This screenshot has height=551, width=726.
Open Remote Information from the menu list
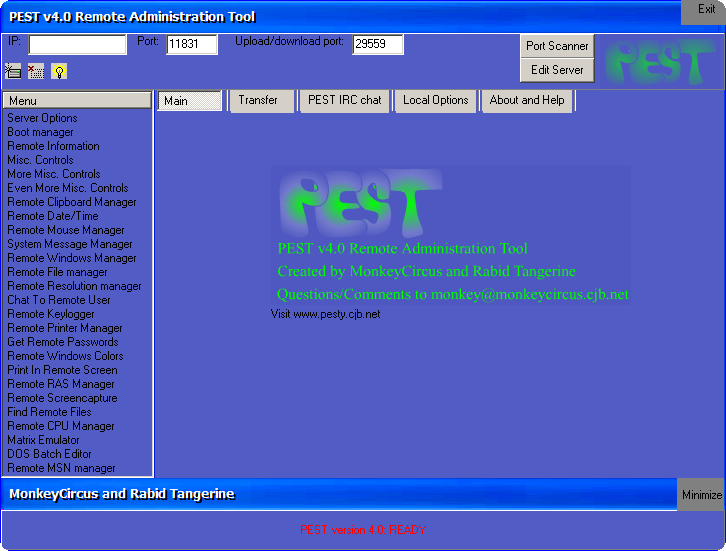[x=53, y=146]
